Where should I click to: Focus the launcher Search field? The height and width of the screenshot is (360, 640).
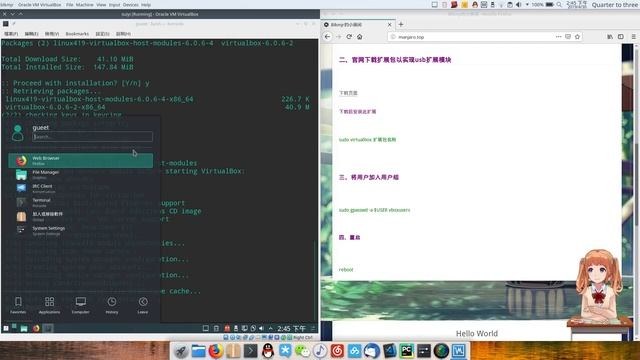(93, 137)
